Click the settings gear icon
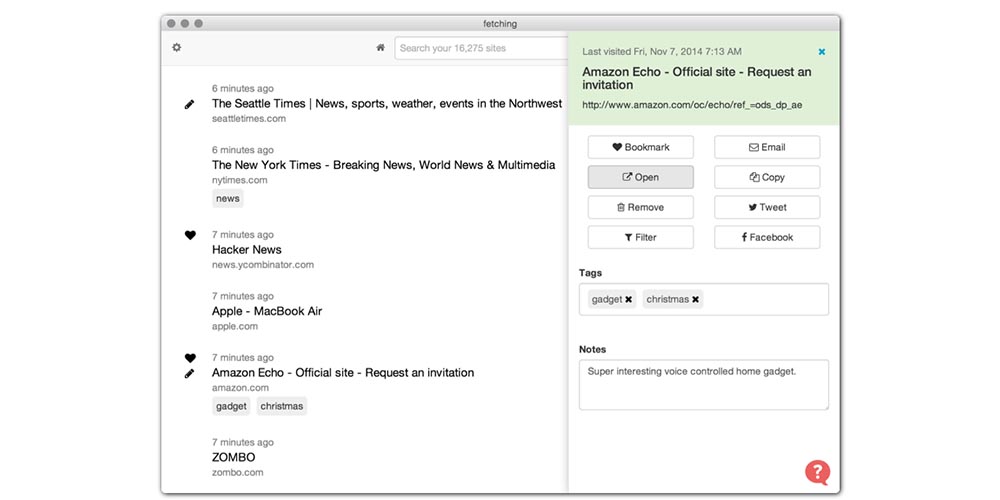Screen dimensions: 1000x500 pos(177,47)
